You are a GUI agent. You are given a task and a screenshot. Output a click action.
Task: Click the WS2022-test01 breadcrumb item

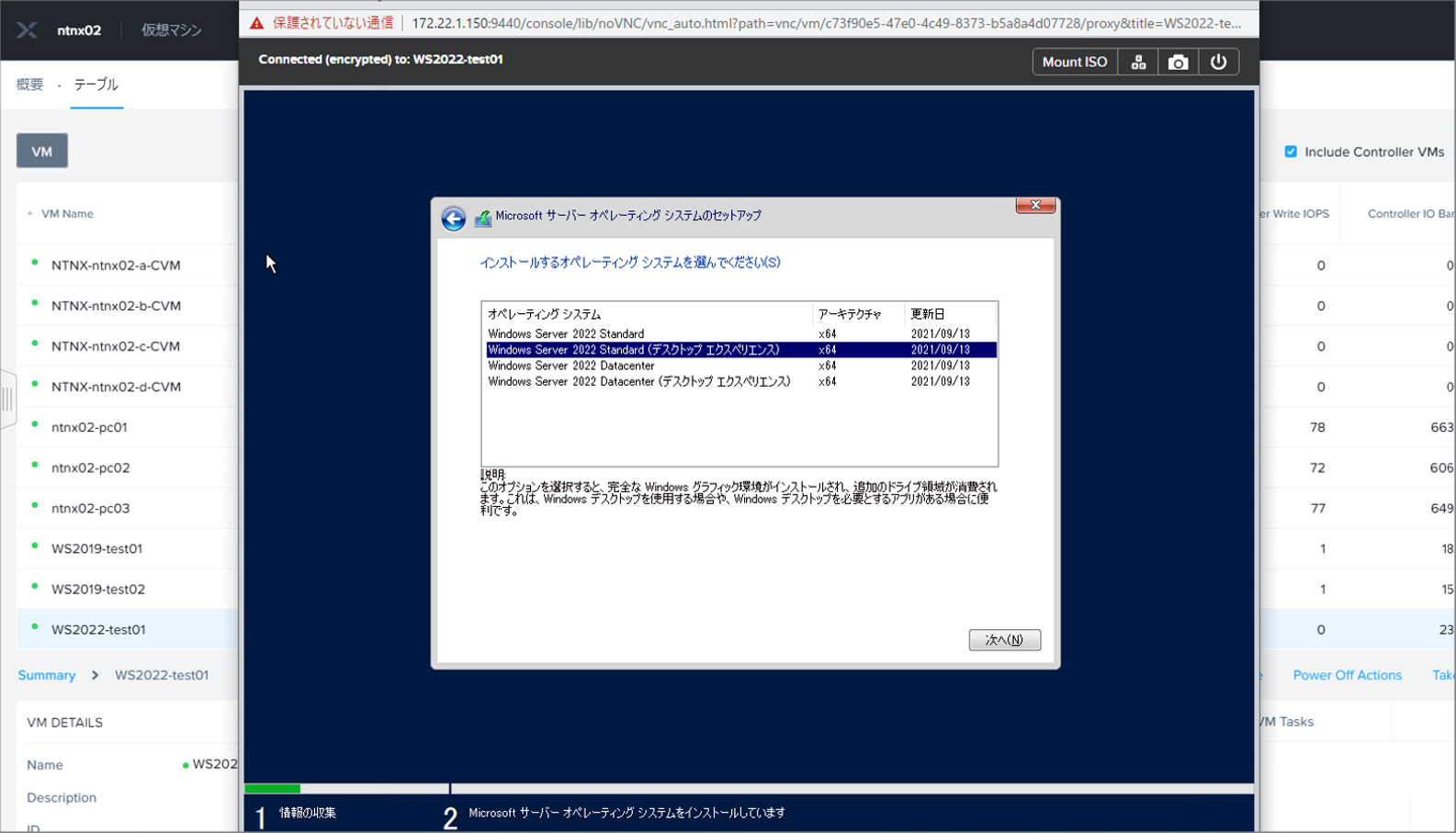162,675
